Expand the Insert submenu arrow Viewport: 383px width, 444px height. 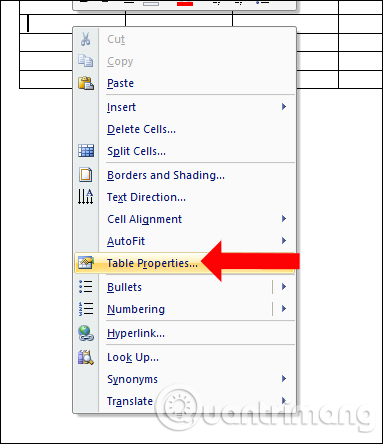point(284,107)
